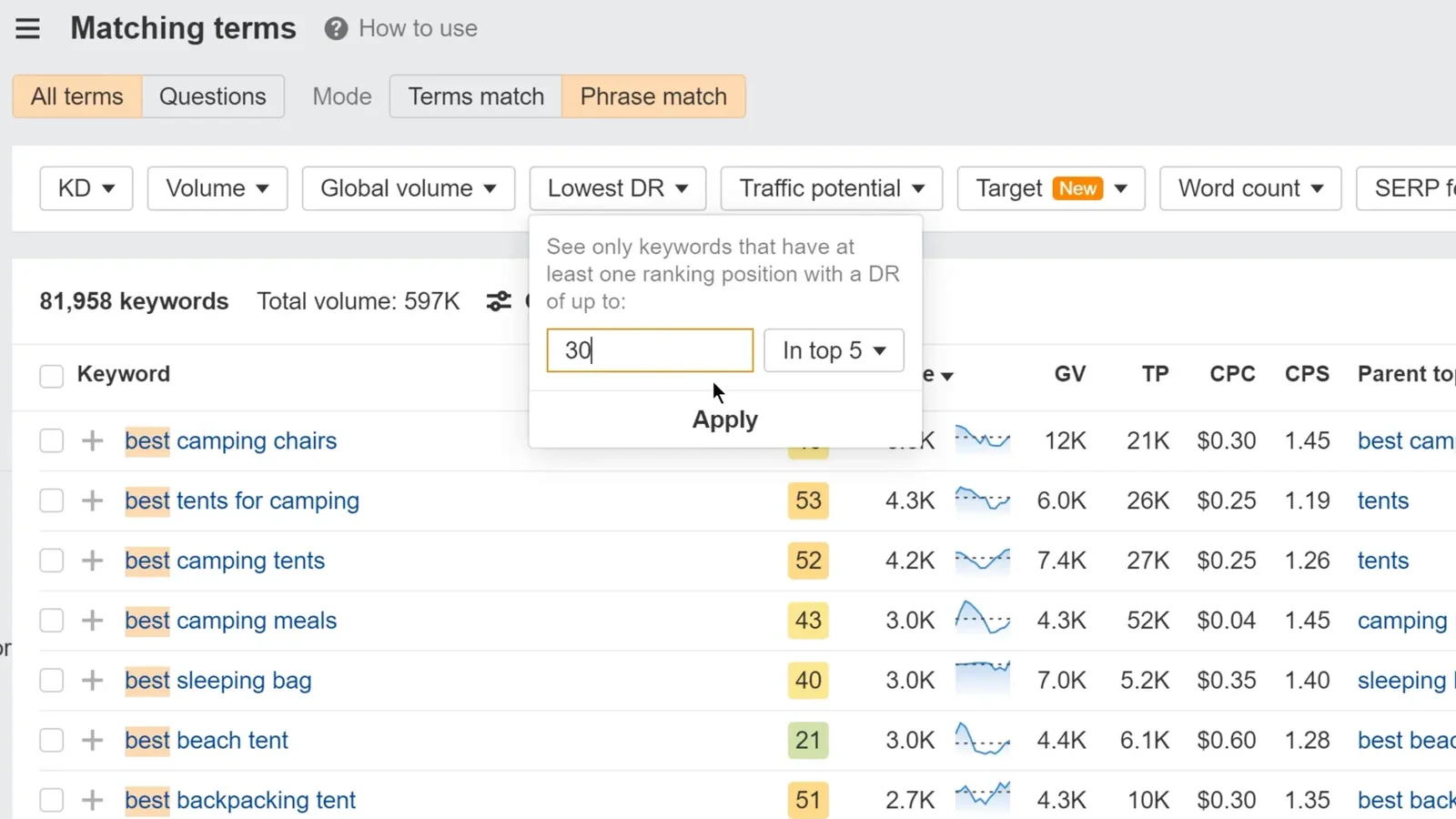Click the How to use help icon

point(336,29)
